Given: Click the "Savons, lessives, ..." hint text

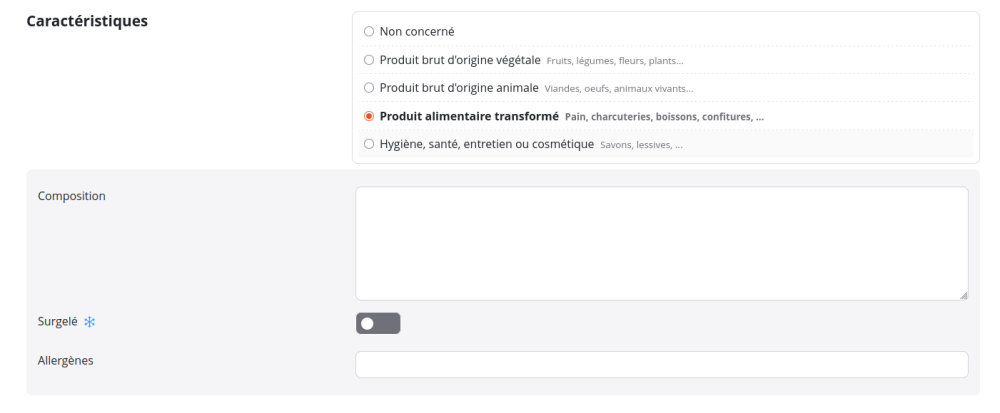Looking at the screenshot, I should [641, 146].
